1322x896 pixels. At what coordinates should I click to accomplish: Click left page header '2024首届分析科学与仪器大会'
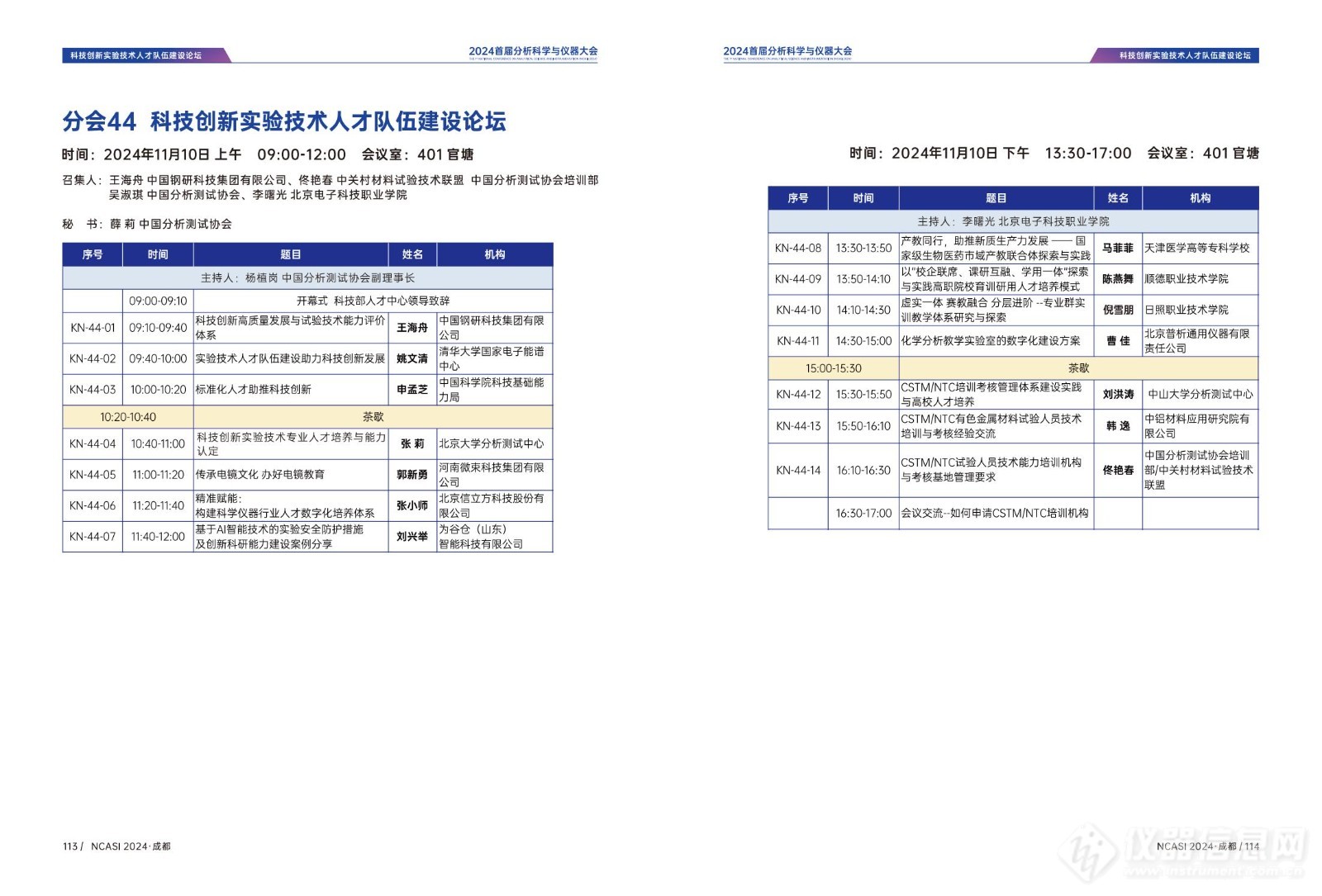[x=533, y=51]
